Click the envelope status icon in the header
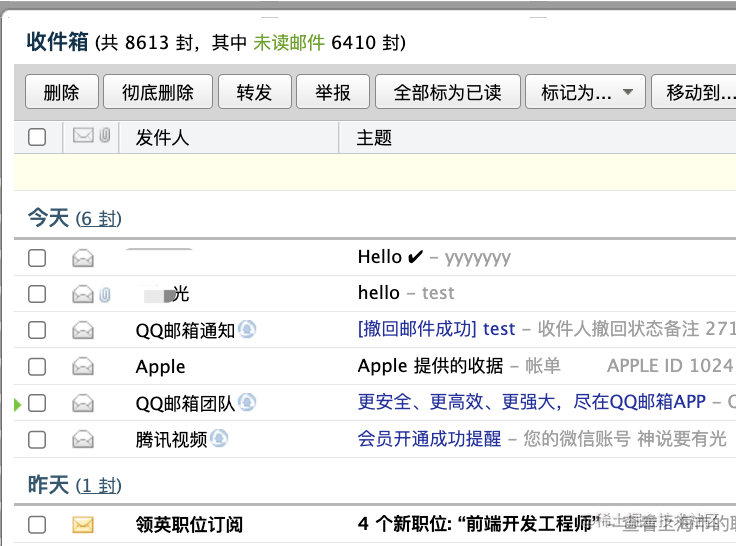This screenshot has width=736, height=546. [83, 135]
